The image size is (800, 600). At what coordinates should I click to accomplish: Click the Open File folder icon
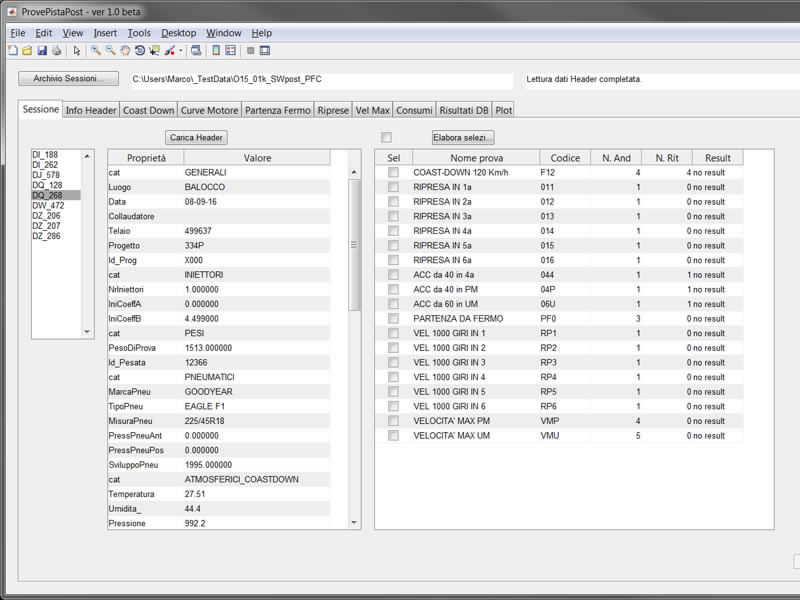[x=27, y=50]
